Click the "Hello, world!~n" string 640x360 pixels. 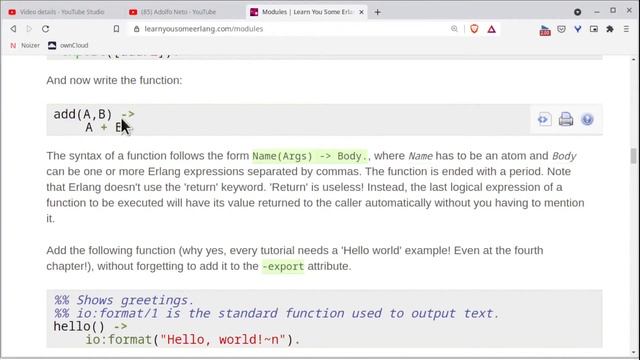pos(223,340)
